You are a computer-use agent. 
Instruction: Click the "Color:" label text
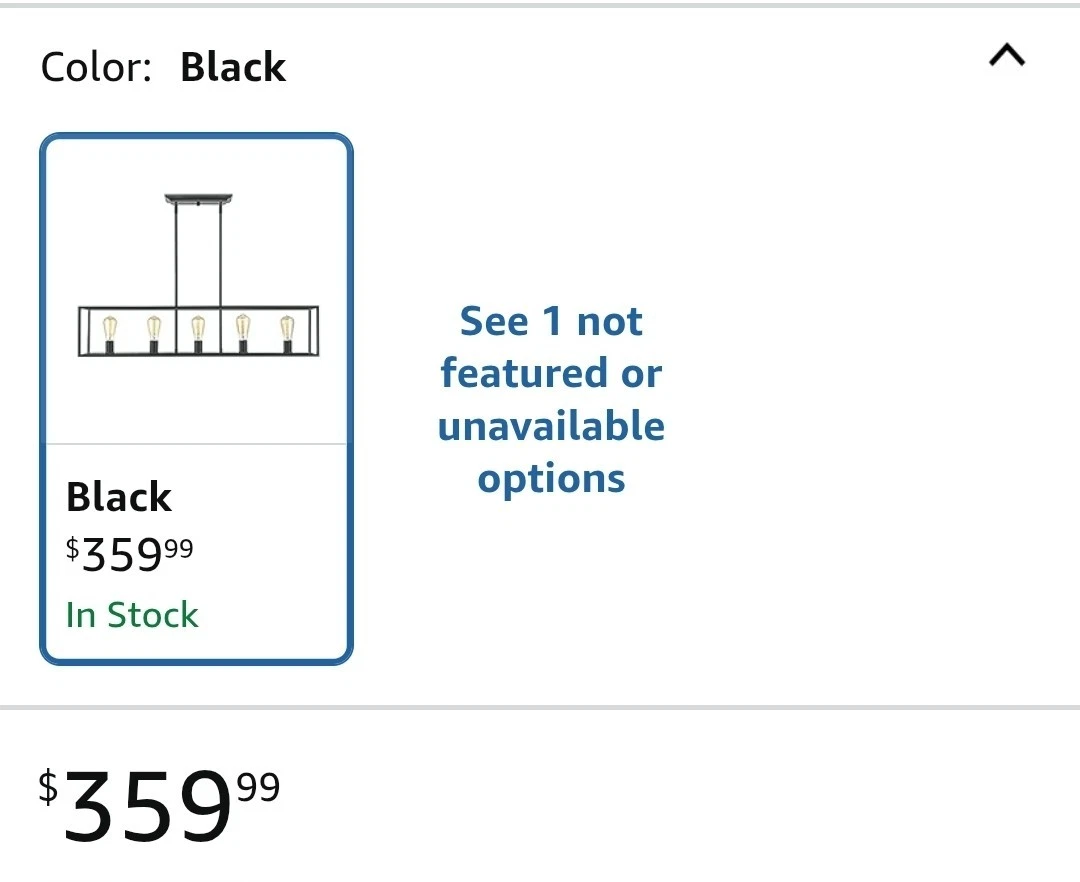[x=96, y=68]
